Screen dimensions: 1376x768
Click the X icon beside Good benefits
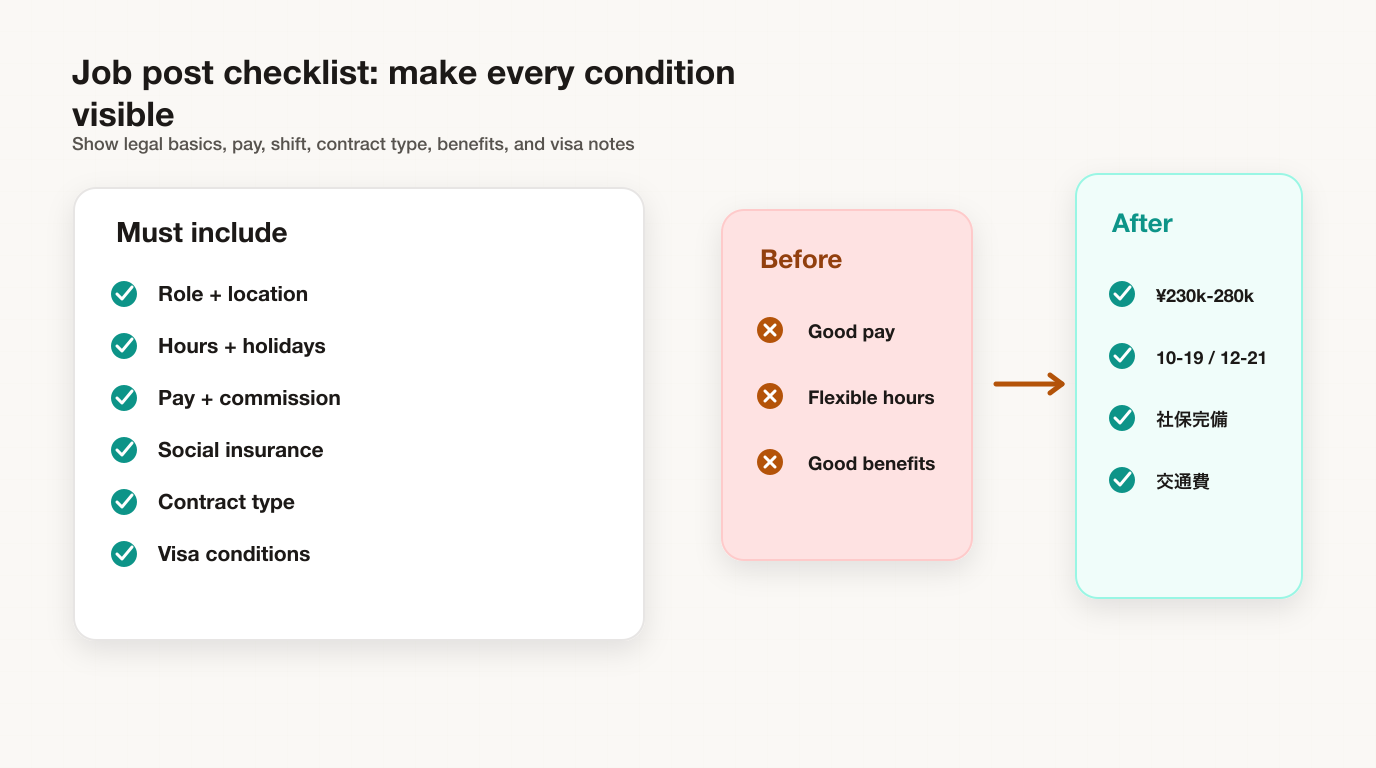click(770, 463)
